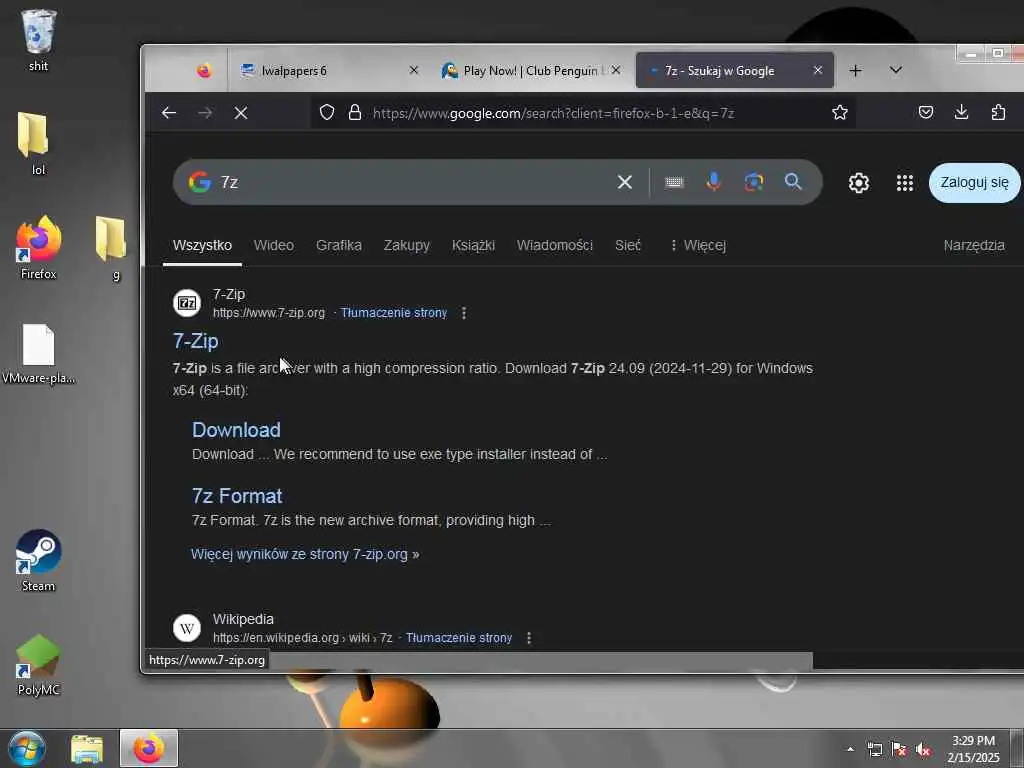Switch to Club Penguin tab
Viewport: 1024px width, 768px height.
pos(530,71)
